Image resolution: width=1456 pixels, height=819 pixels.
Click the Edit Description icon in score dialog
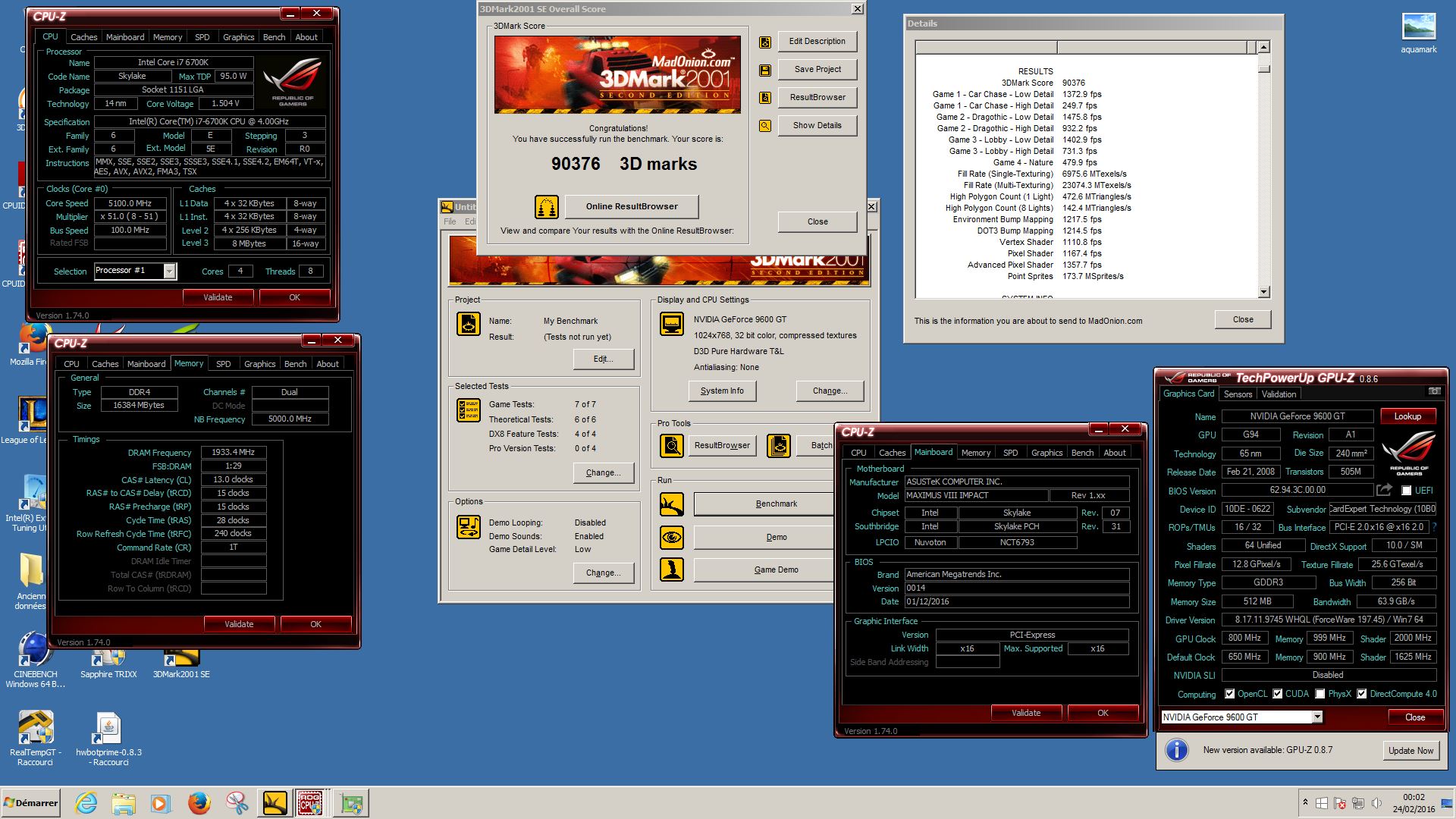pyautogui.click(x=765, y=42)
